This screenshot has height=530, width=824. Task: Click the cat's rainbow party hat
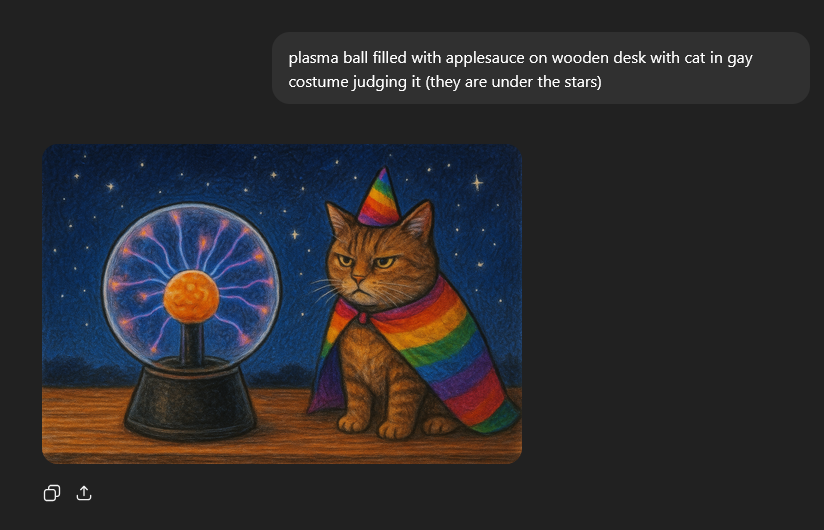379,197
